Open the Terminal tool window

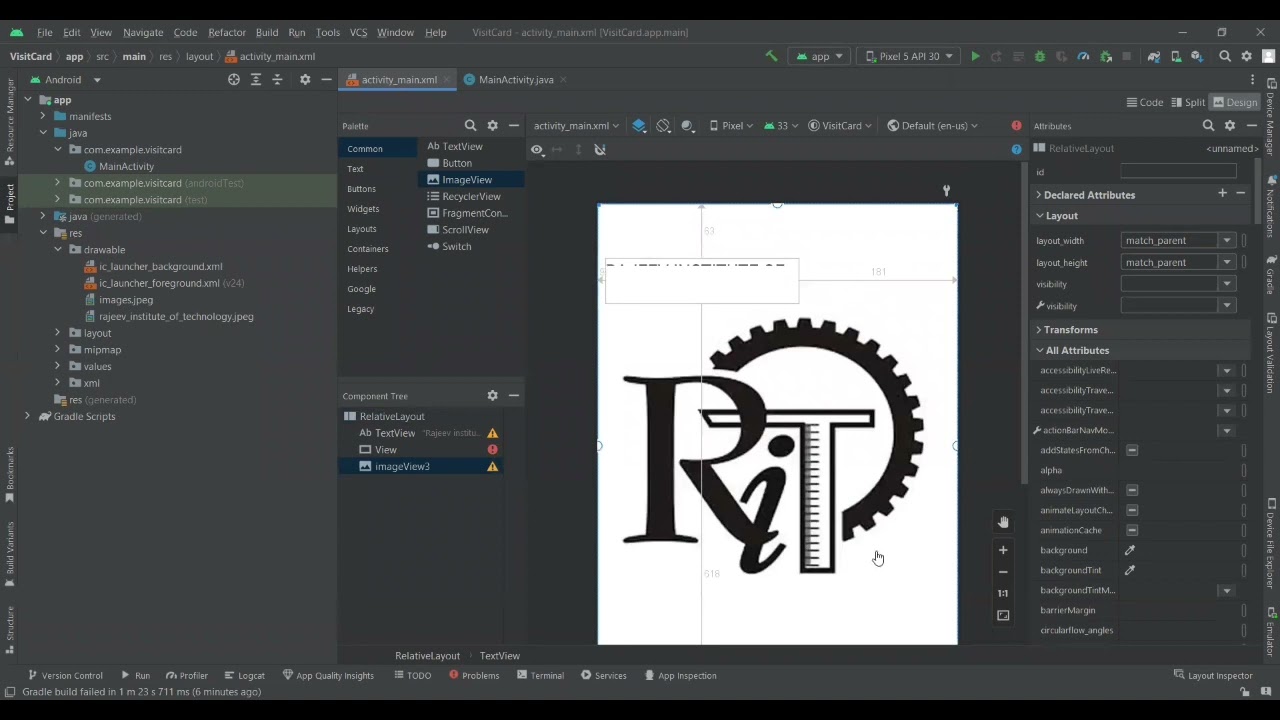(x=541, y=675)
